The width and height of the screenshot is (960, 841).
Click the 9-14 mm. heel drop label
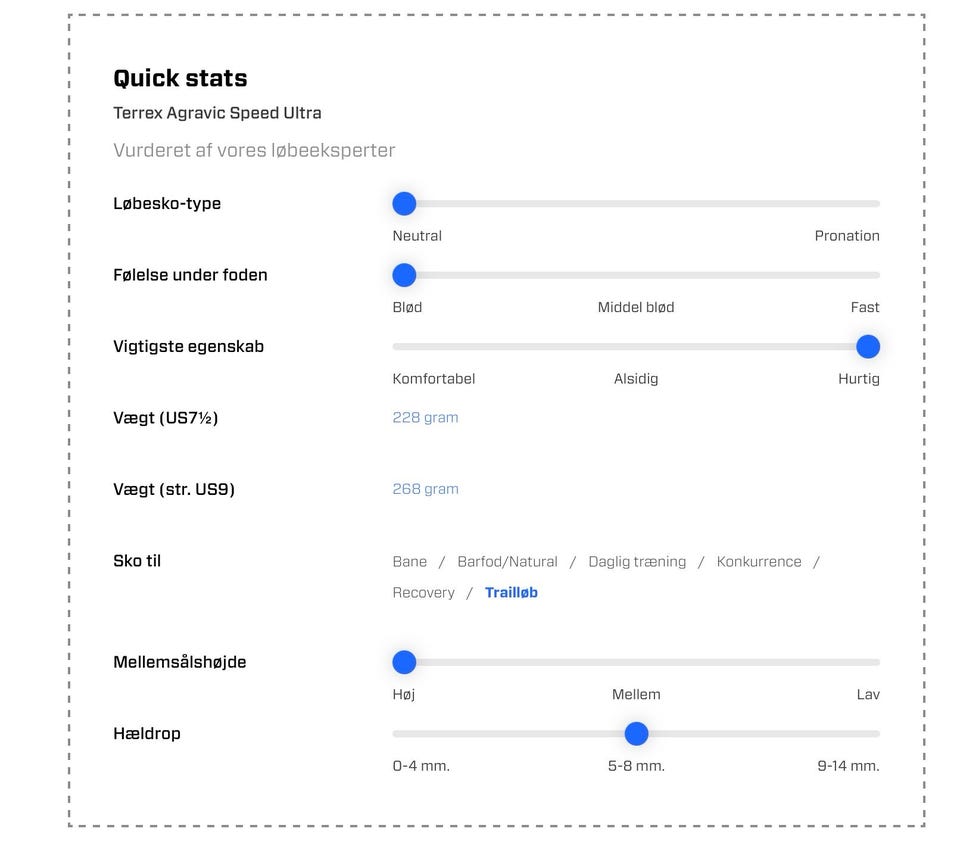point(848,766)
